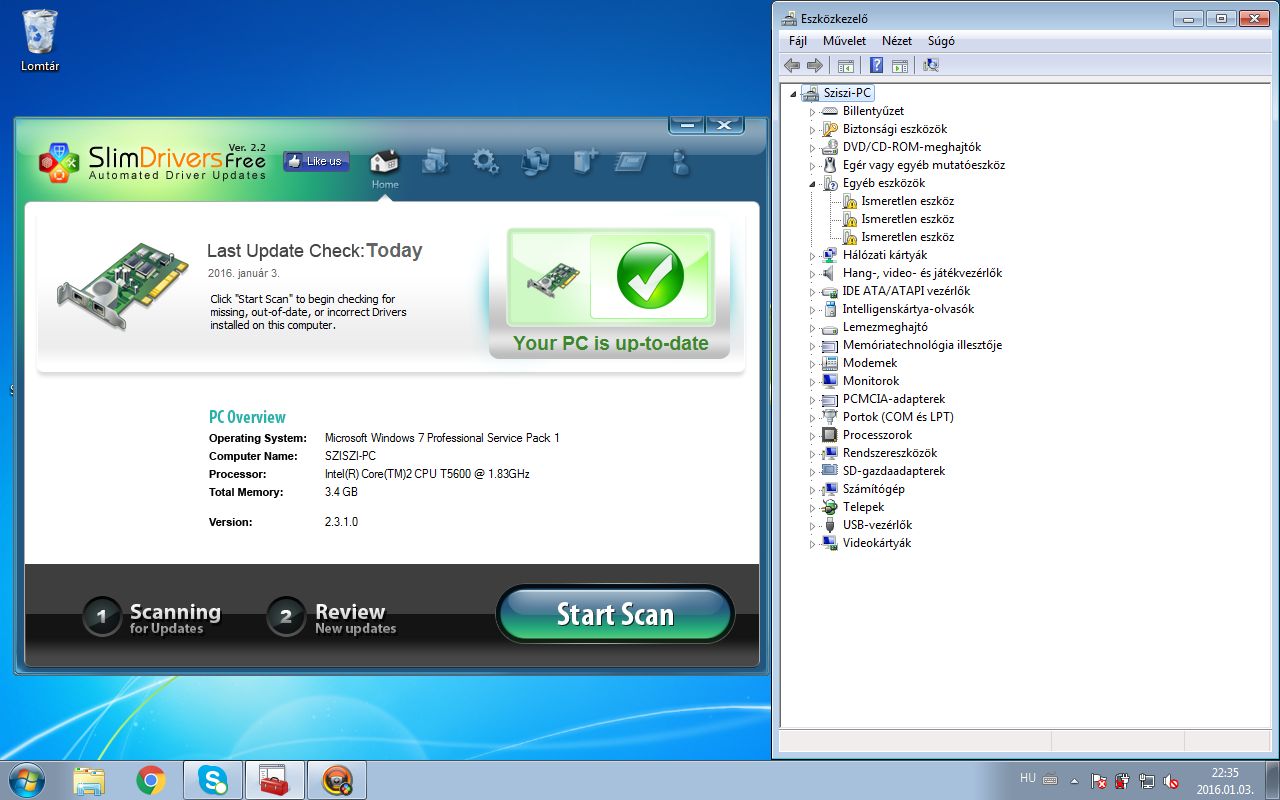Screen dimensions: 1280x800
Task: Click the HU language indicator
Action: click(x=1027, y=778)
